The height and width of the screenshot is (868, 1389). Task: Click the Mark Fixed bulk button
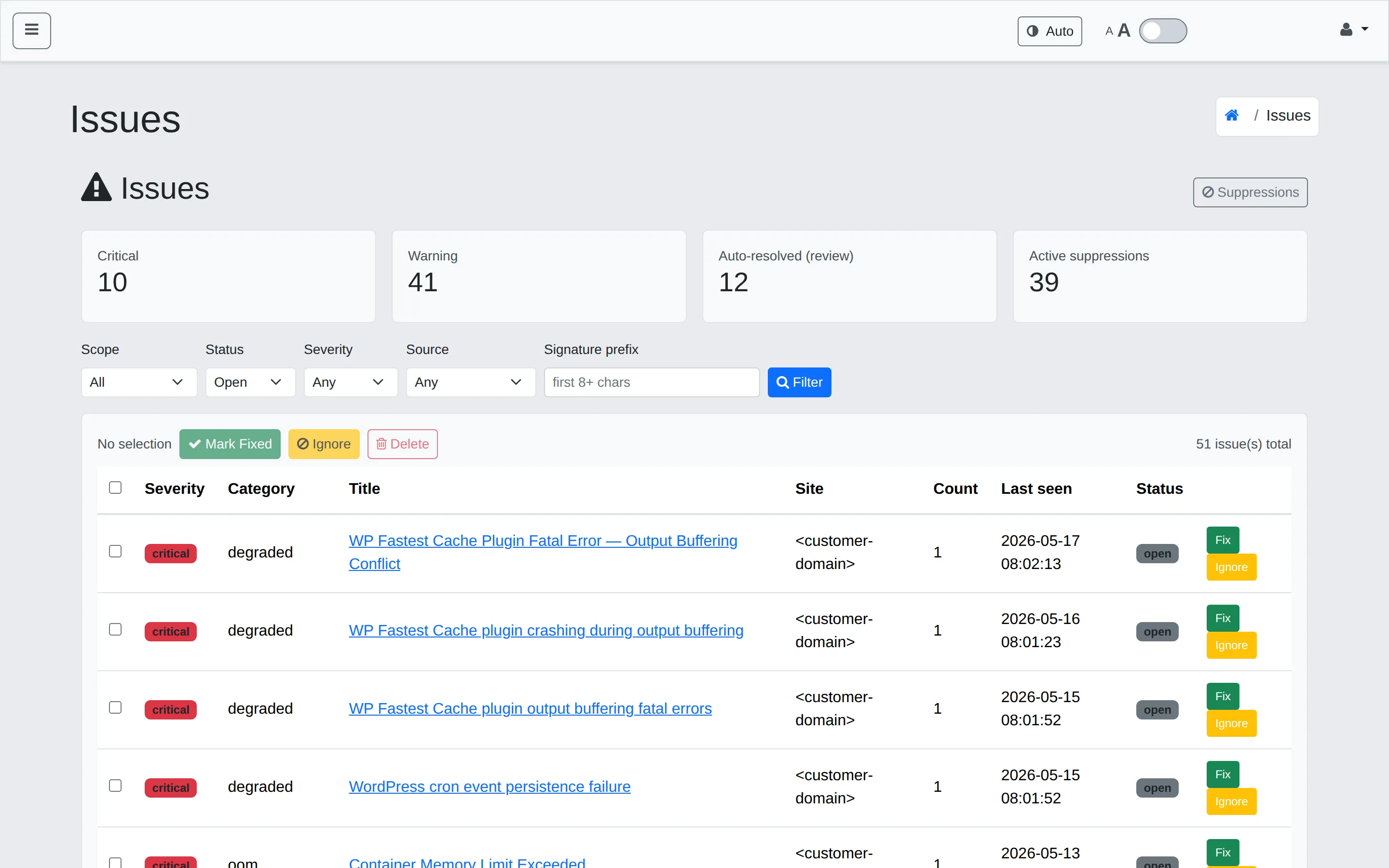pos(230,444)
